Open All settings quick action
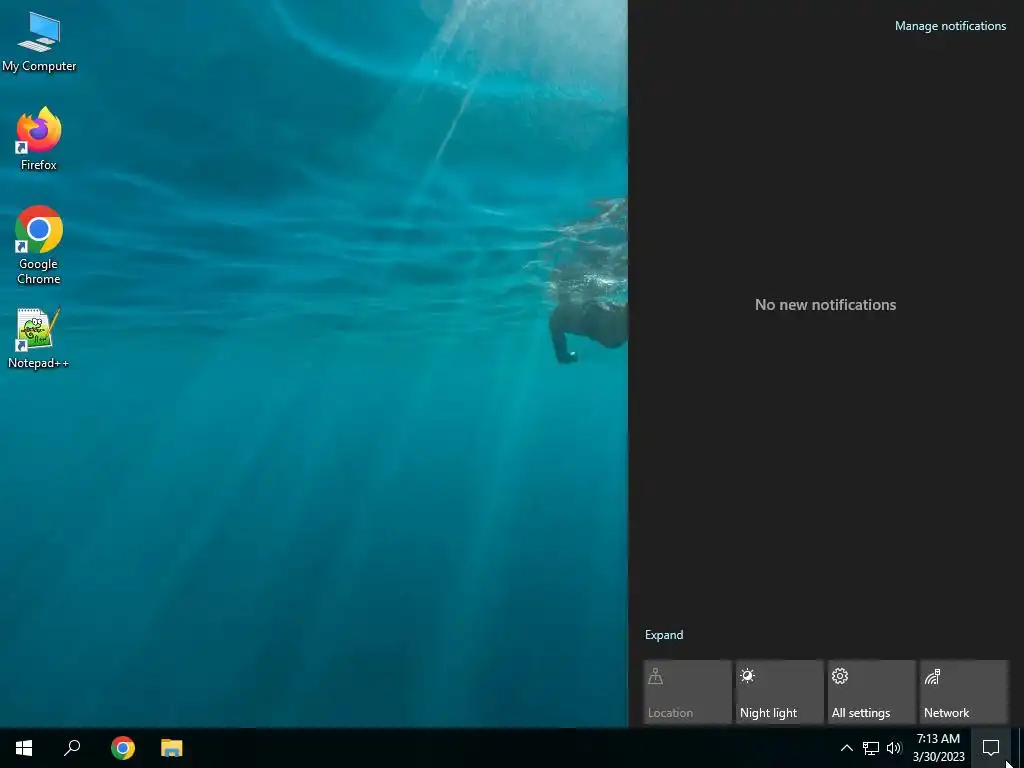Image resolution: width=1024 pixels, height=768 pixels. coord(871,692)
